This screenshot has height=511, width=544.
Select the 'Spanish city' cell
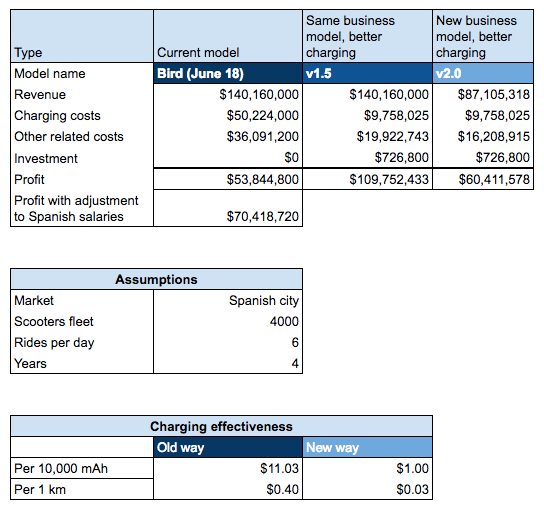coord(228,300)
